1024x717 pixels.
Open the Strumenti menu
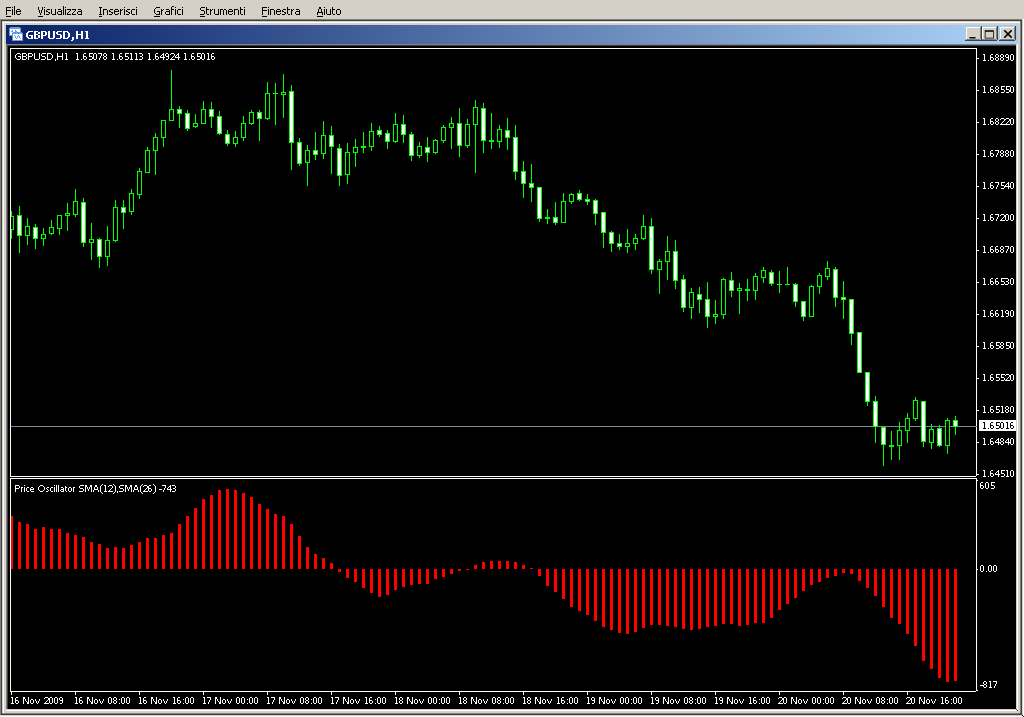point(223,11)
